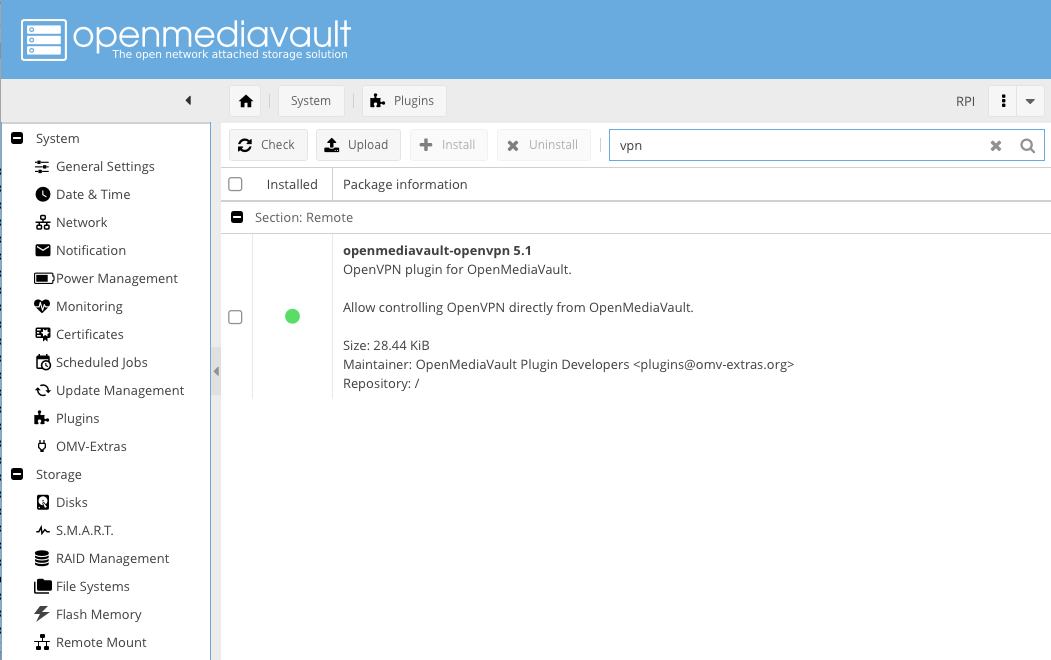Screen dimensions: 1051x660
Task: Open Remote Mount under Storage
Action: click(x=101, y=643)
